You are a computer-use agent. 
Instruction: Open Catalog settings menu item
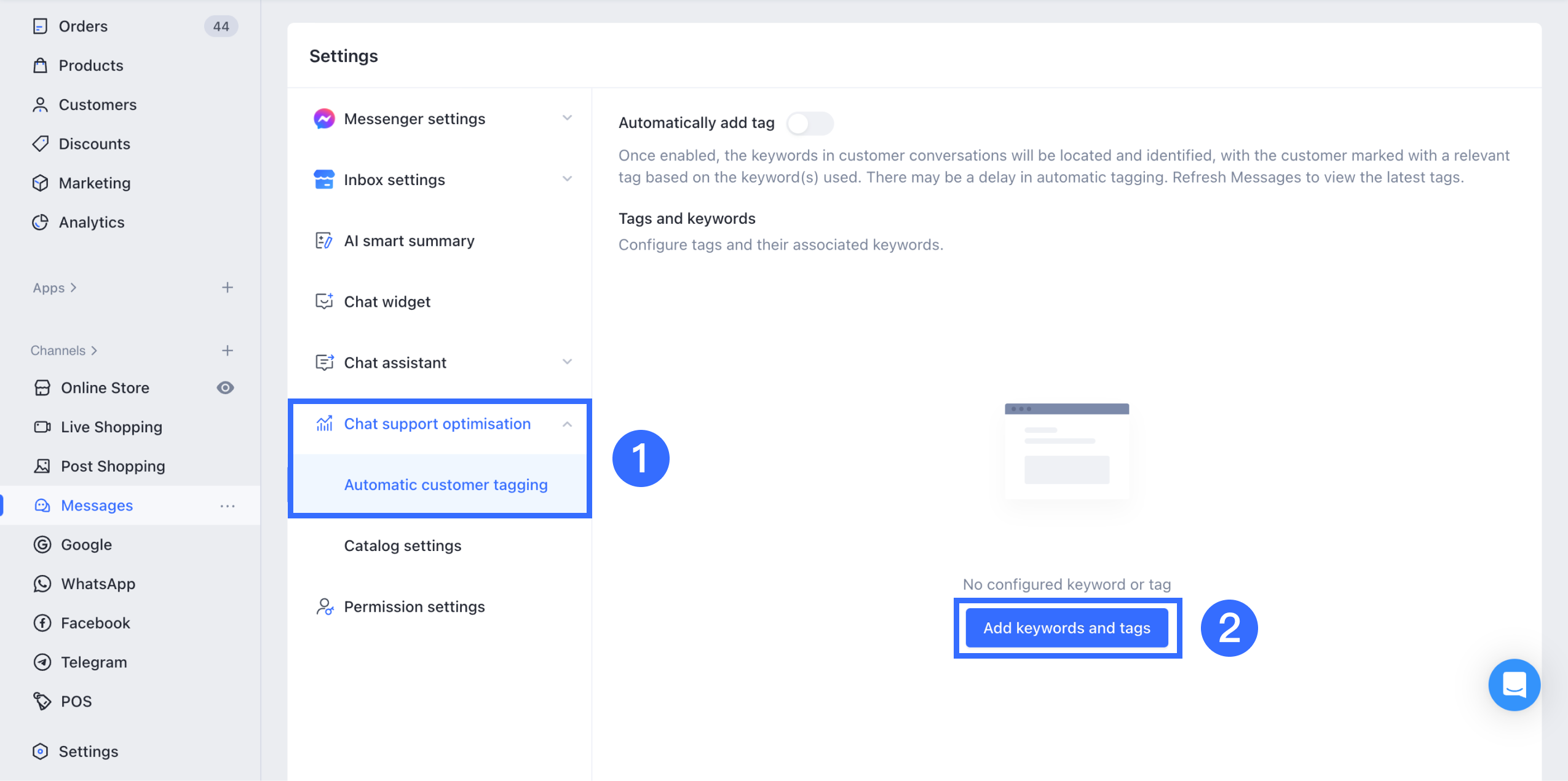[x=403, y=545]
